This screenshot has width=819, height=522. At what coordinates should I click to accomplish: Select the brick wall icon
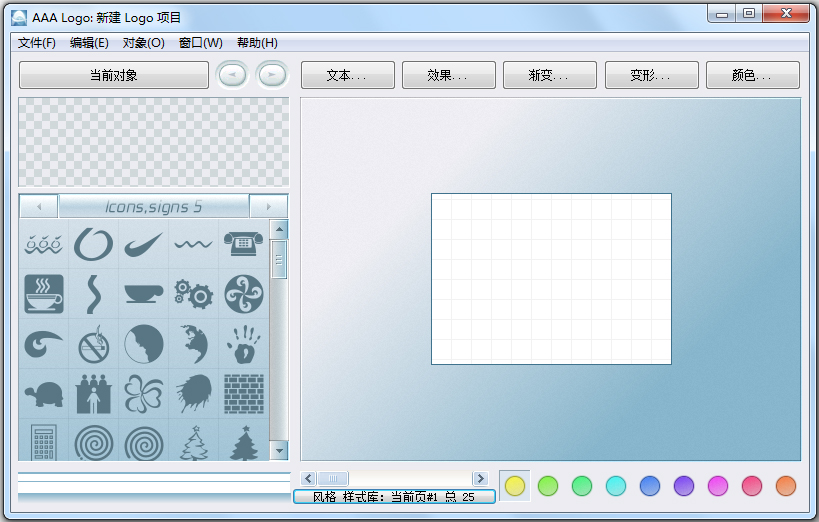[x=243, y=394]
